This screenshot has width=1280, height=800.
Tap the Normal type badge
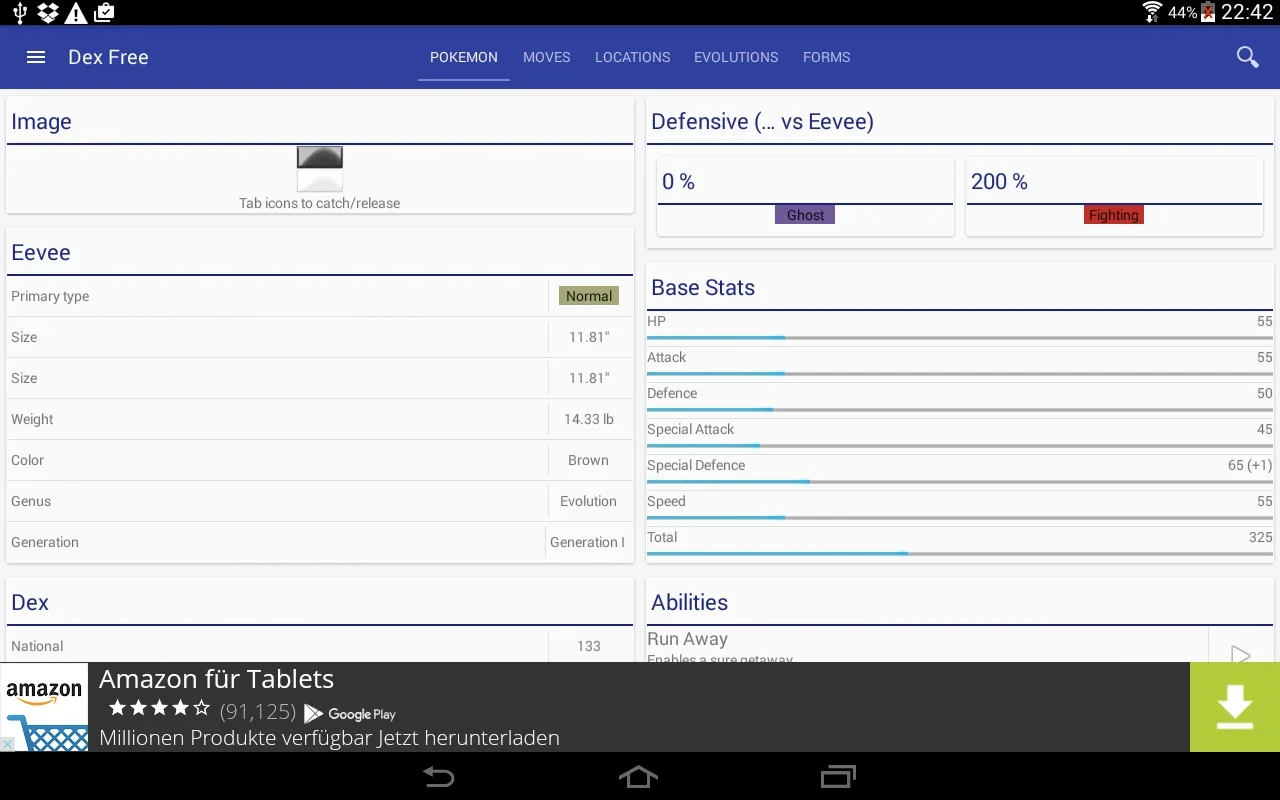click(589, 296)
